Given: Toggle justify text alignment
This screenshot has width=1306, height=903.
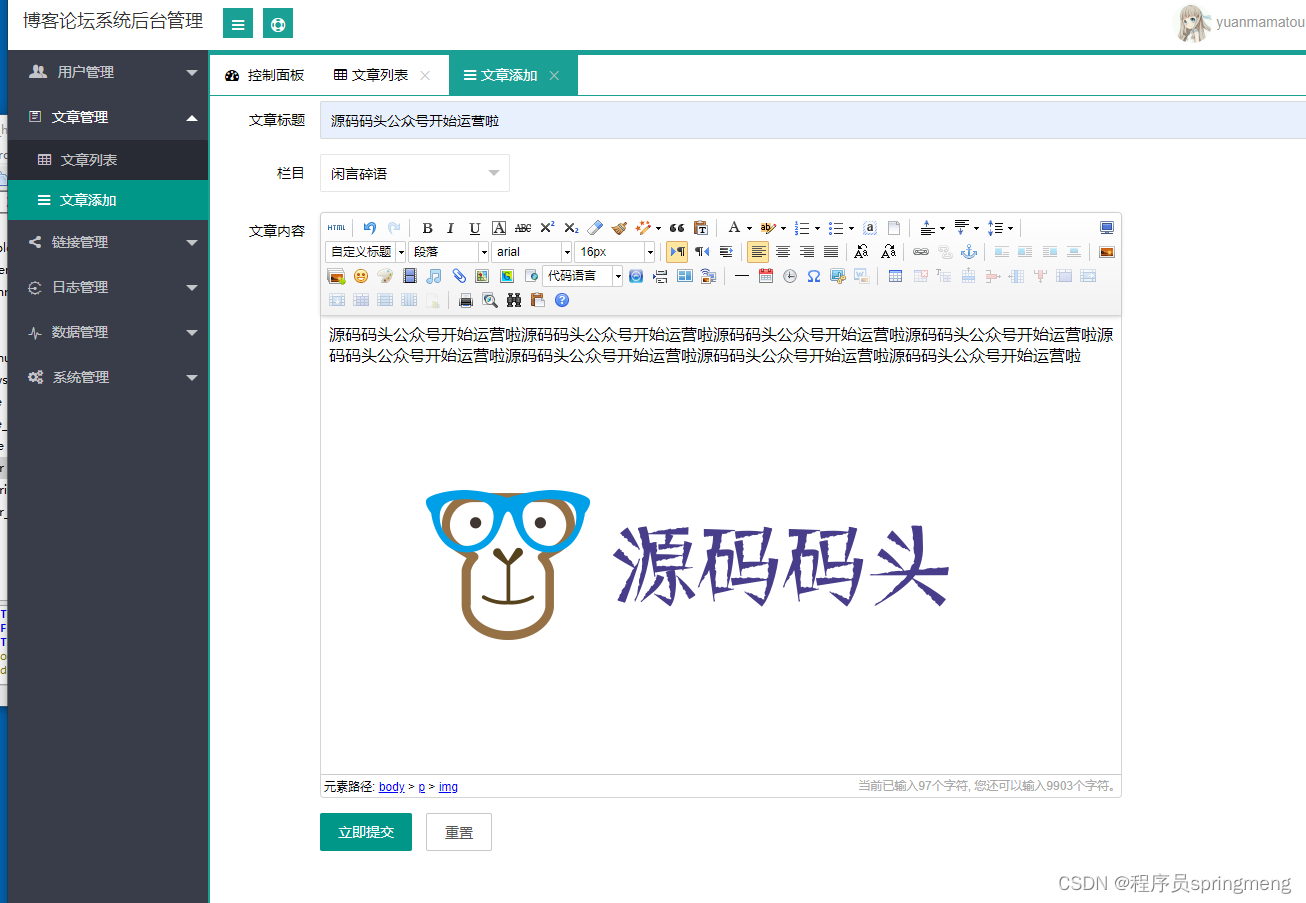Looking at the screenshot, I should point(831,252).
